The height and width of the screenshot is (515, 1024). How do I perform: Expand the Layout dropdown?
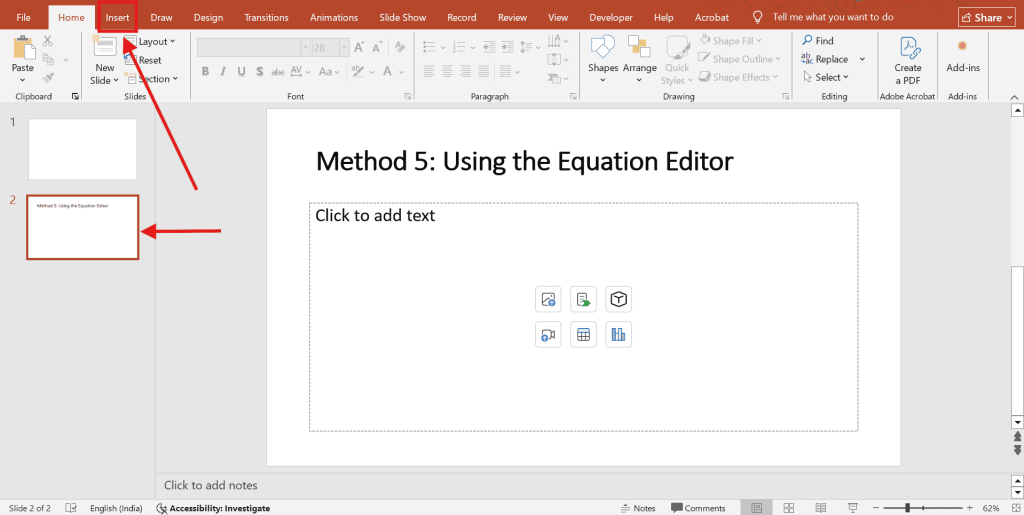pyautogui.click(x=155, y=42)
